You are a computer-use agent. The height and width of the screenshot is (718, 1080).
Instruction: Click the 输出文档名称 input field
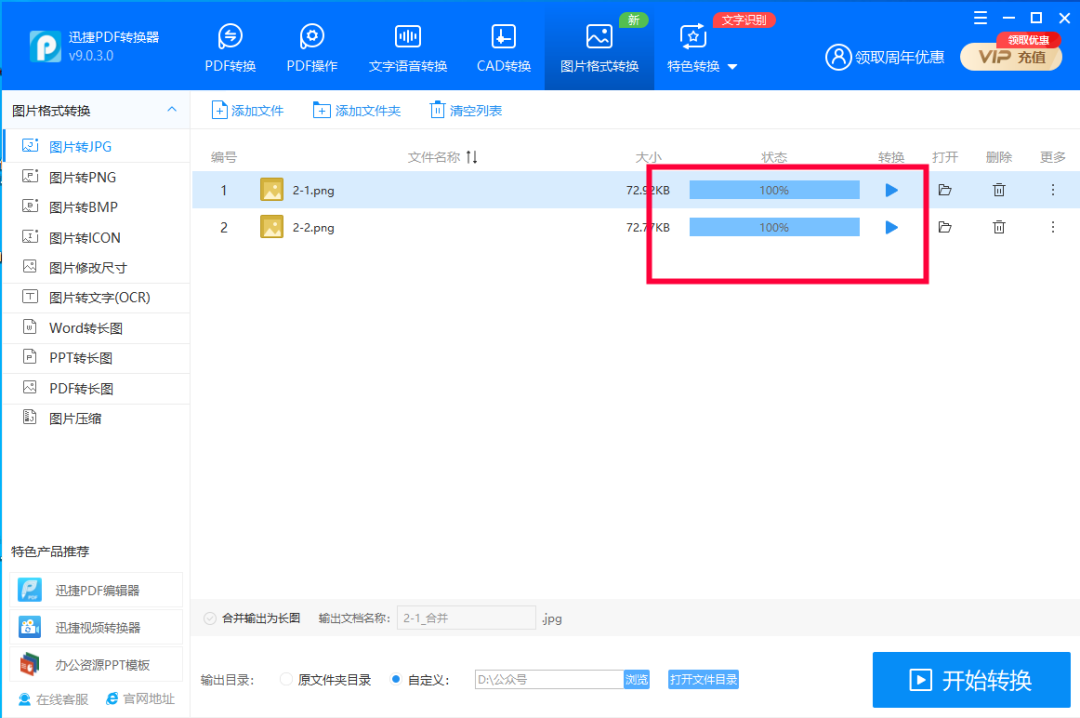click(466, 618)
